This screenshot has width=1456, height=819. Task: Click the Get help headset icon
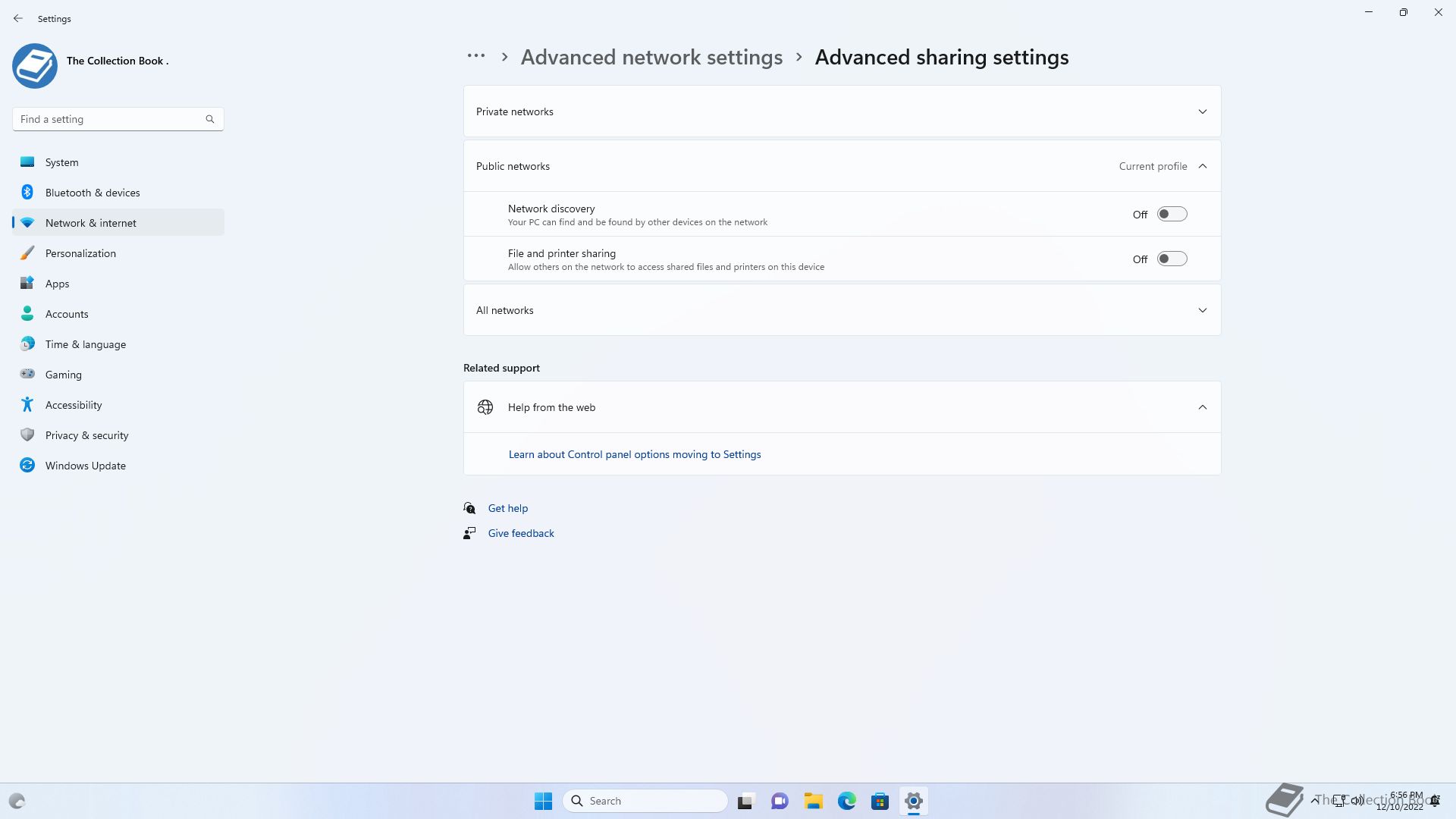point(469,508)
